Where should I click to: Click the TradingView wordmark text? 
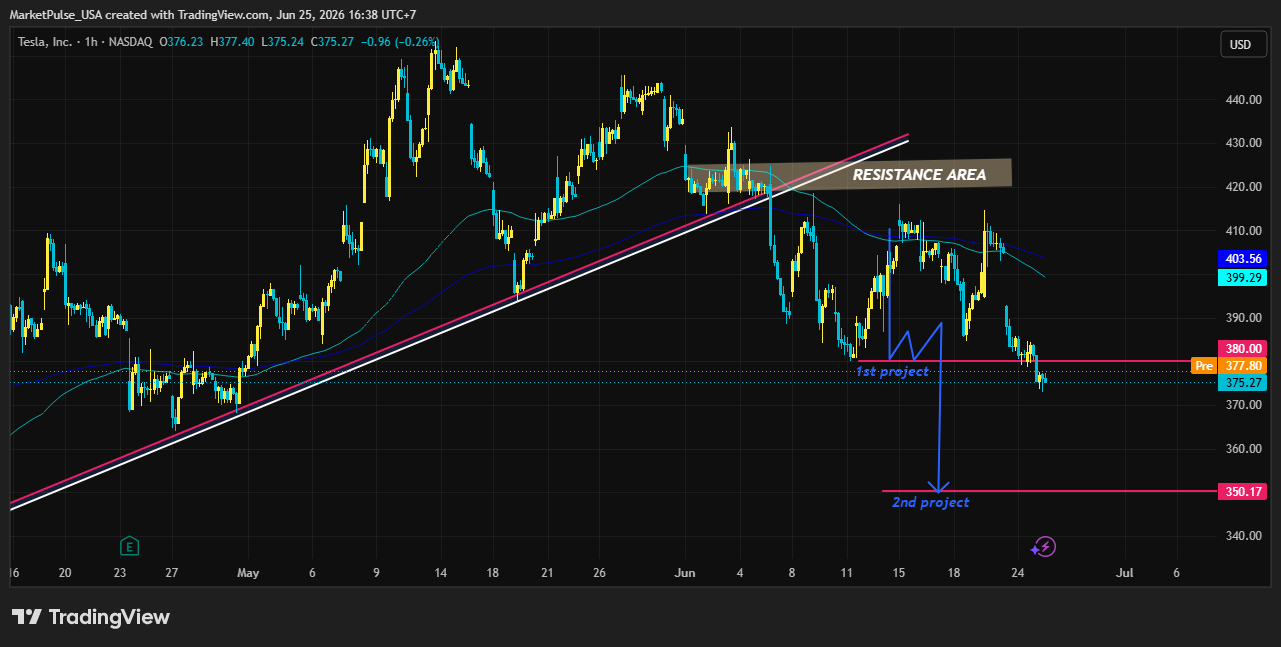[x=109, y=617]
